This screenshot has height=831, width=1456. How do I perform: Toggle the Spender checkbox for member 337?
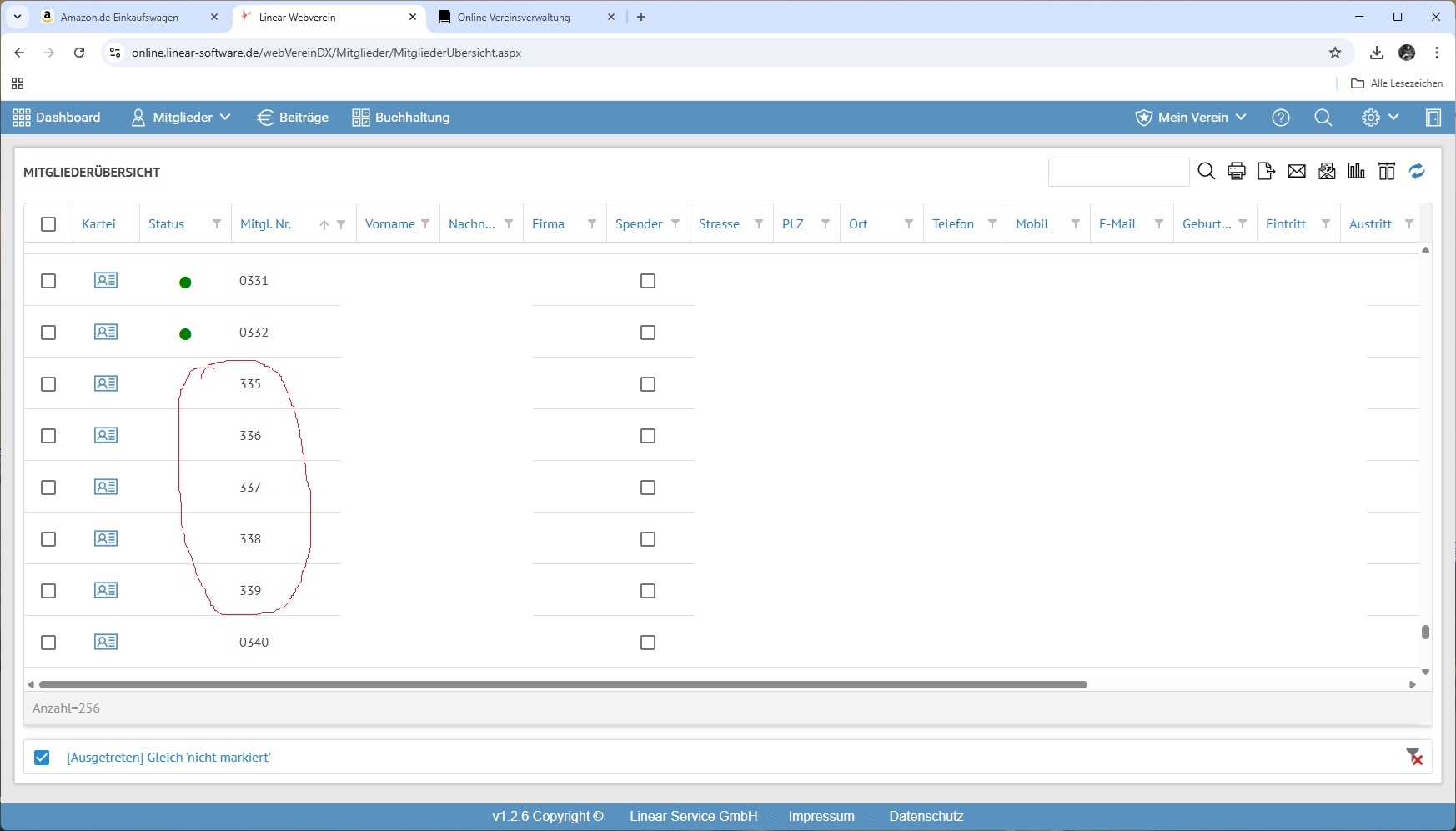pyautogui.click(x=648, y=488)
